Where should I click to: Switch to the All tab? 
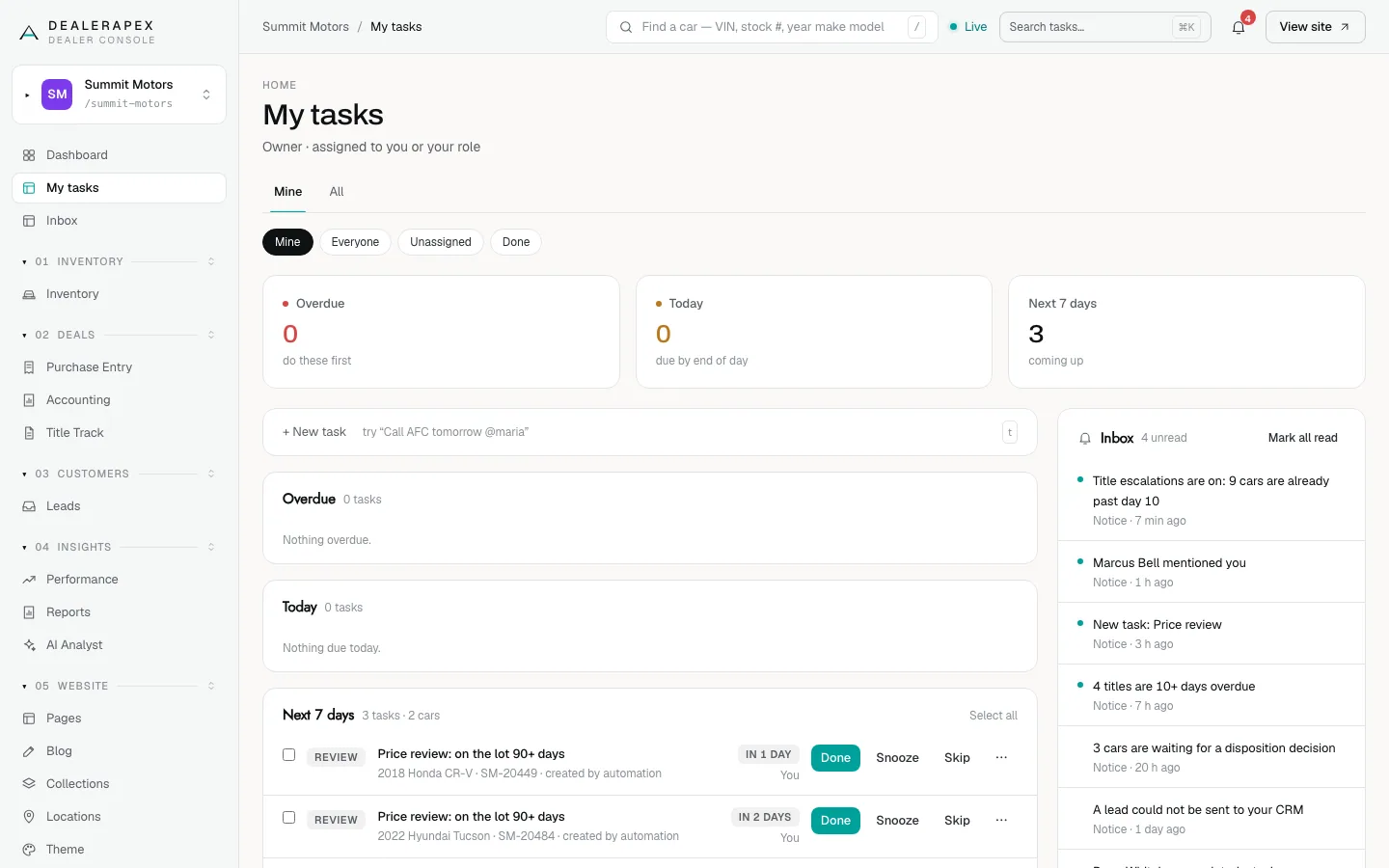[337, 192]
